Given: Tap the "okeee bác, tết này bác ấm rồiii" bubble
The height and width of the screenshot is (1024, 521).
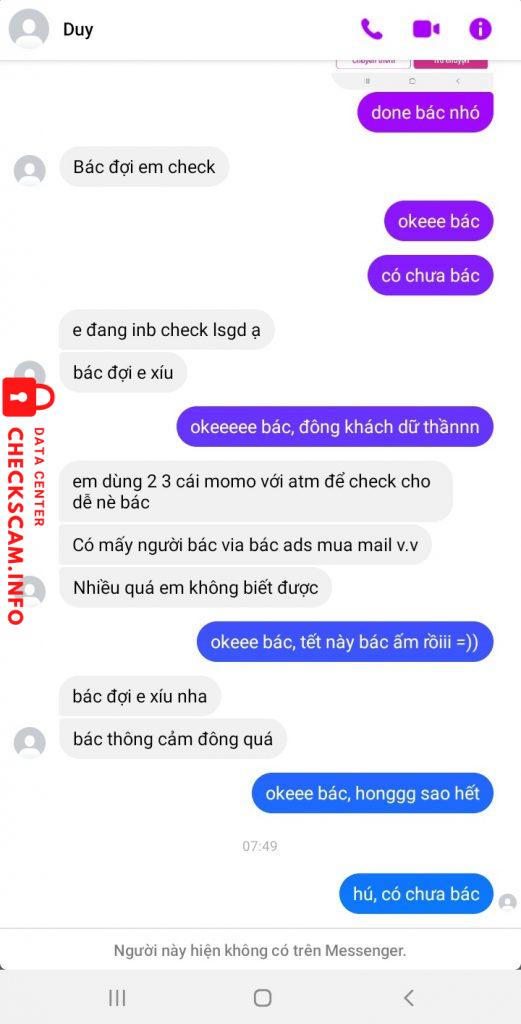Looking at the screenshot, I should (x=345, y=641).
